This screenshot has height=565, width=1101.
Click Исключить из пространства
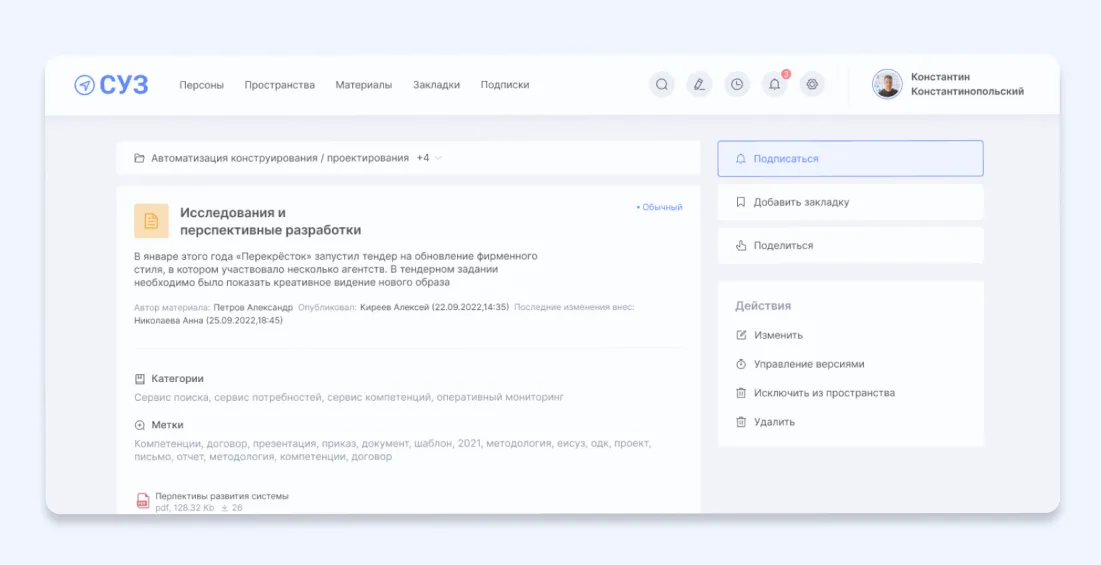[823, 393]
